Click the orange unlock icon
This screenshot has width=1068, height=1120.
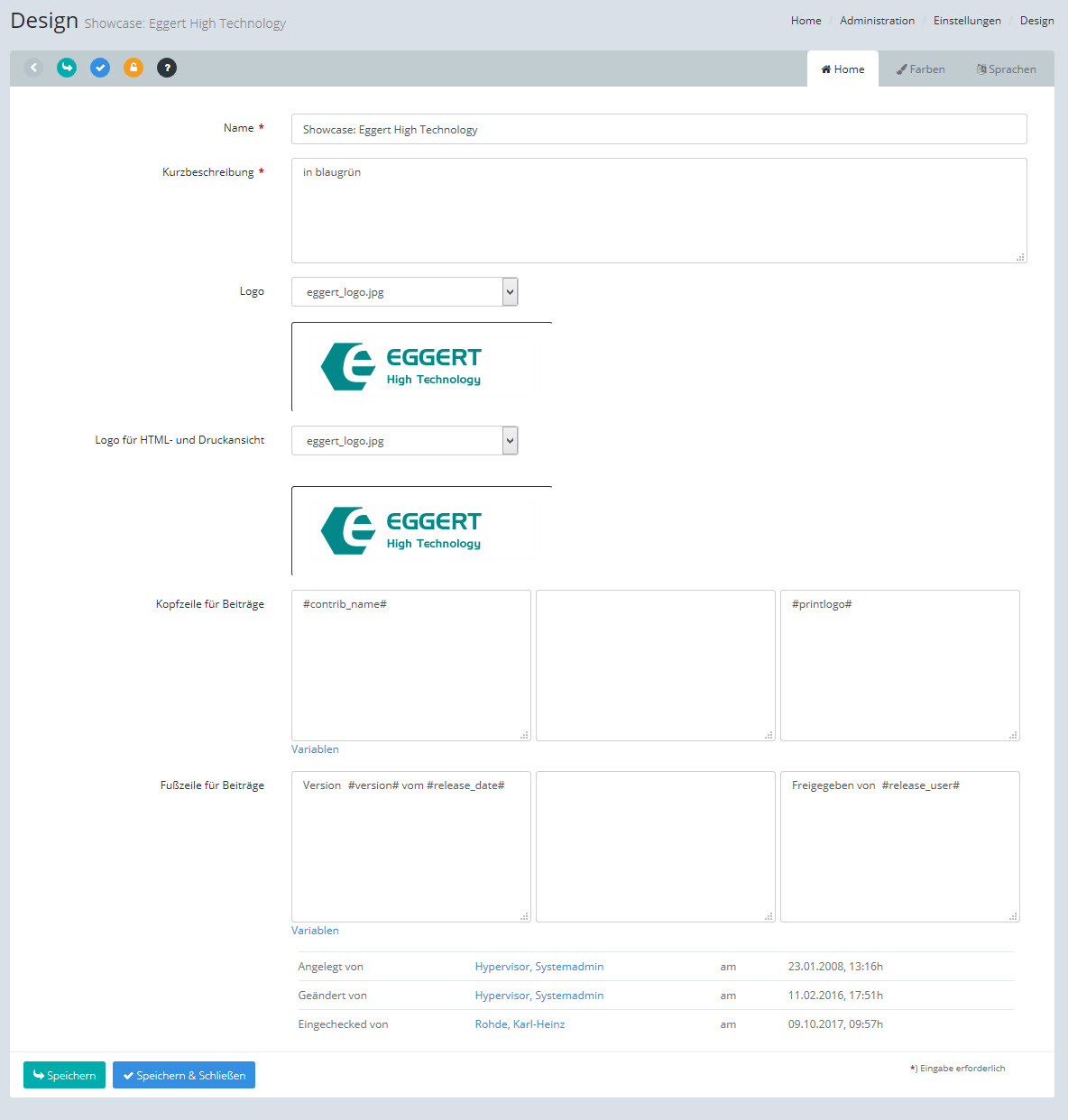coord(133,68)
